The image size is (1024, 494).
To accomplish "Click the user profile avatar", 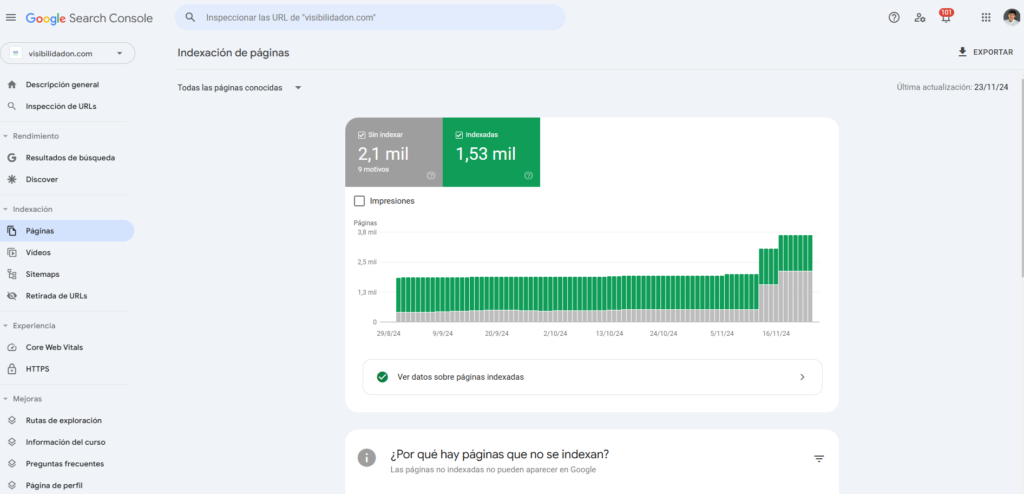I will tap(1011, 18).
